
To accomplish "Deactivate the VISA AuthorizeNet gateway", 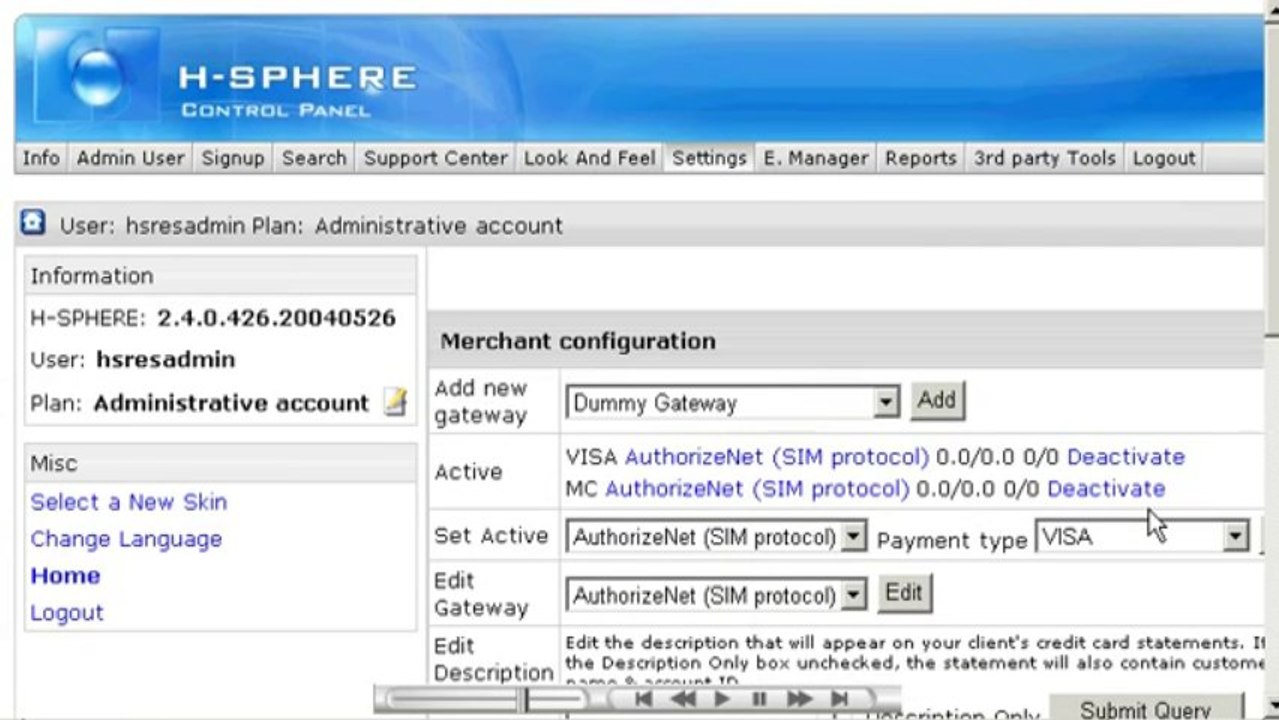I will pos(1126,457).
